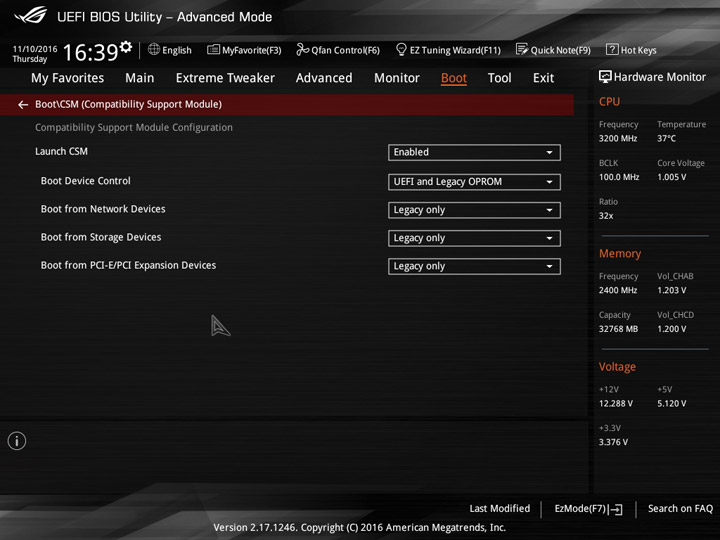
Task: Select Boot Device Control label
Action: click(x=85, y=181)
